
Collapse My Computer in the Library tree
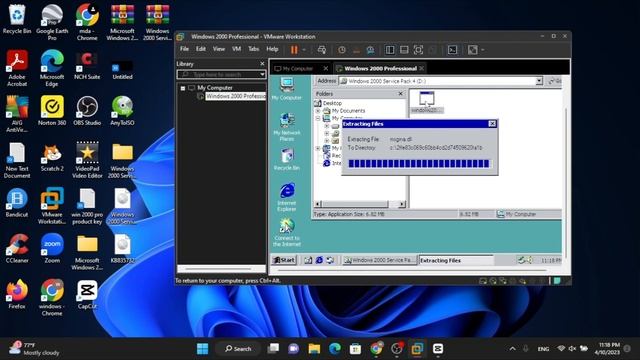[183, 88]
